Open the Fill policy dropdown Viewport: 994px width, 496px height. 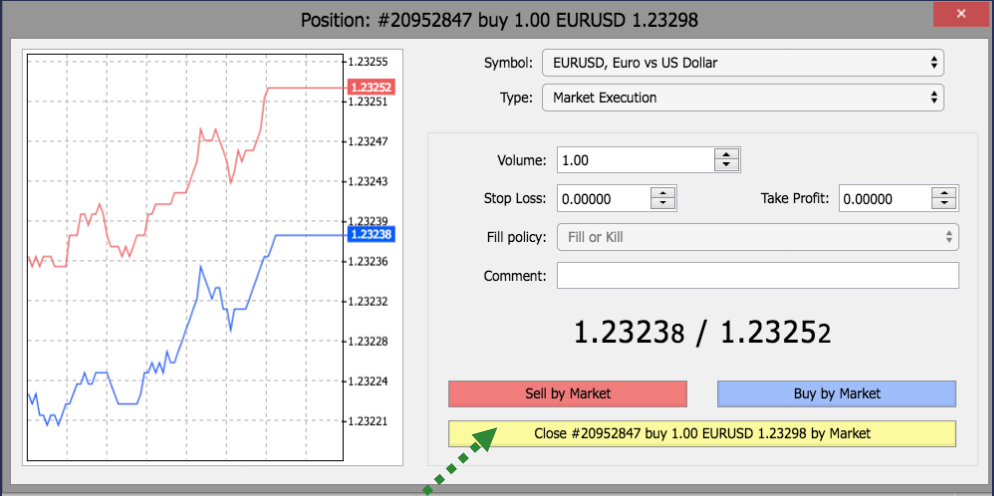click(x=757, y=237)
